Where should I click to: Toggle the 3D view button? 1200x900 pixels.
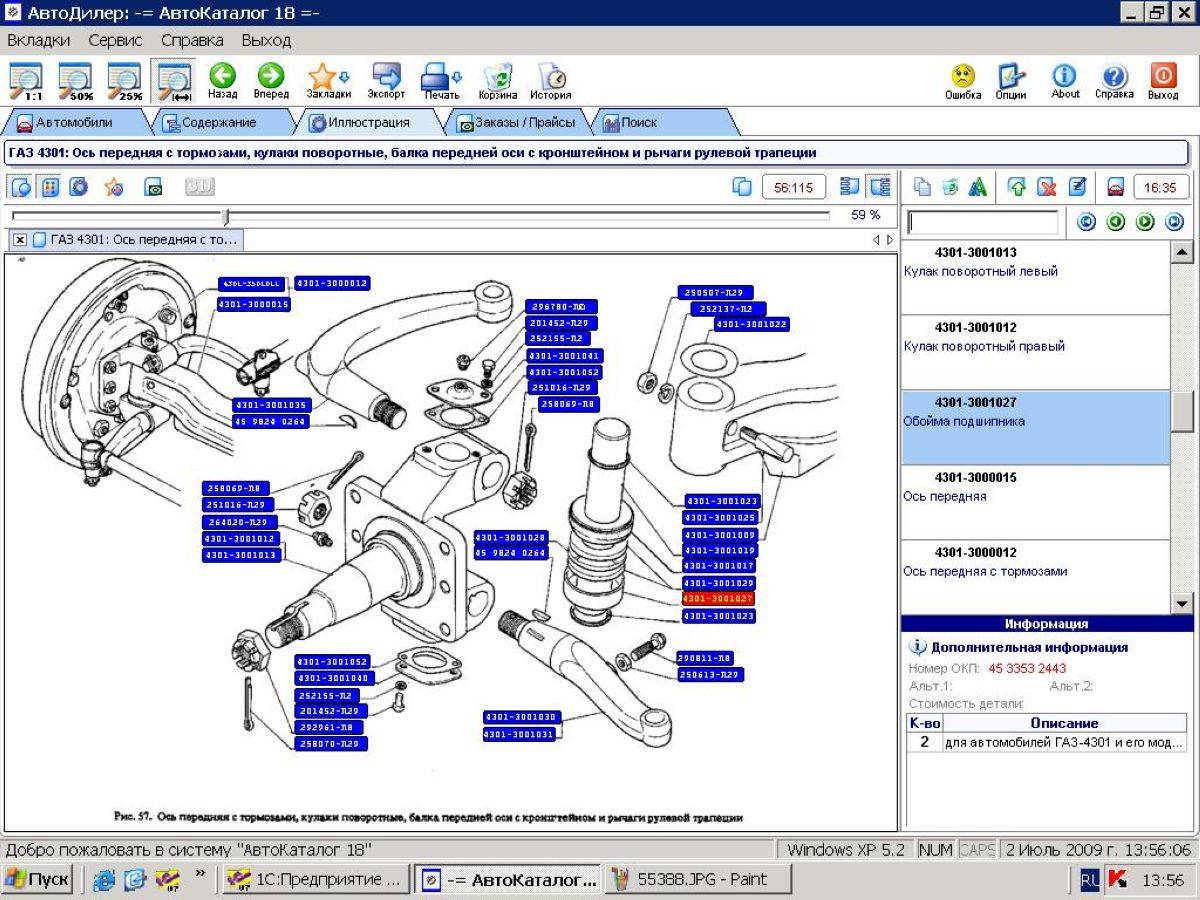[200, 186]
